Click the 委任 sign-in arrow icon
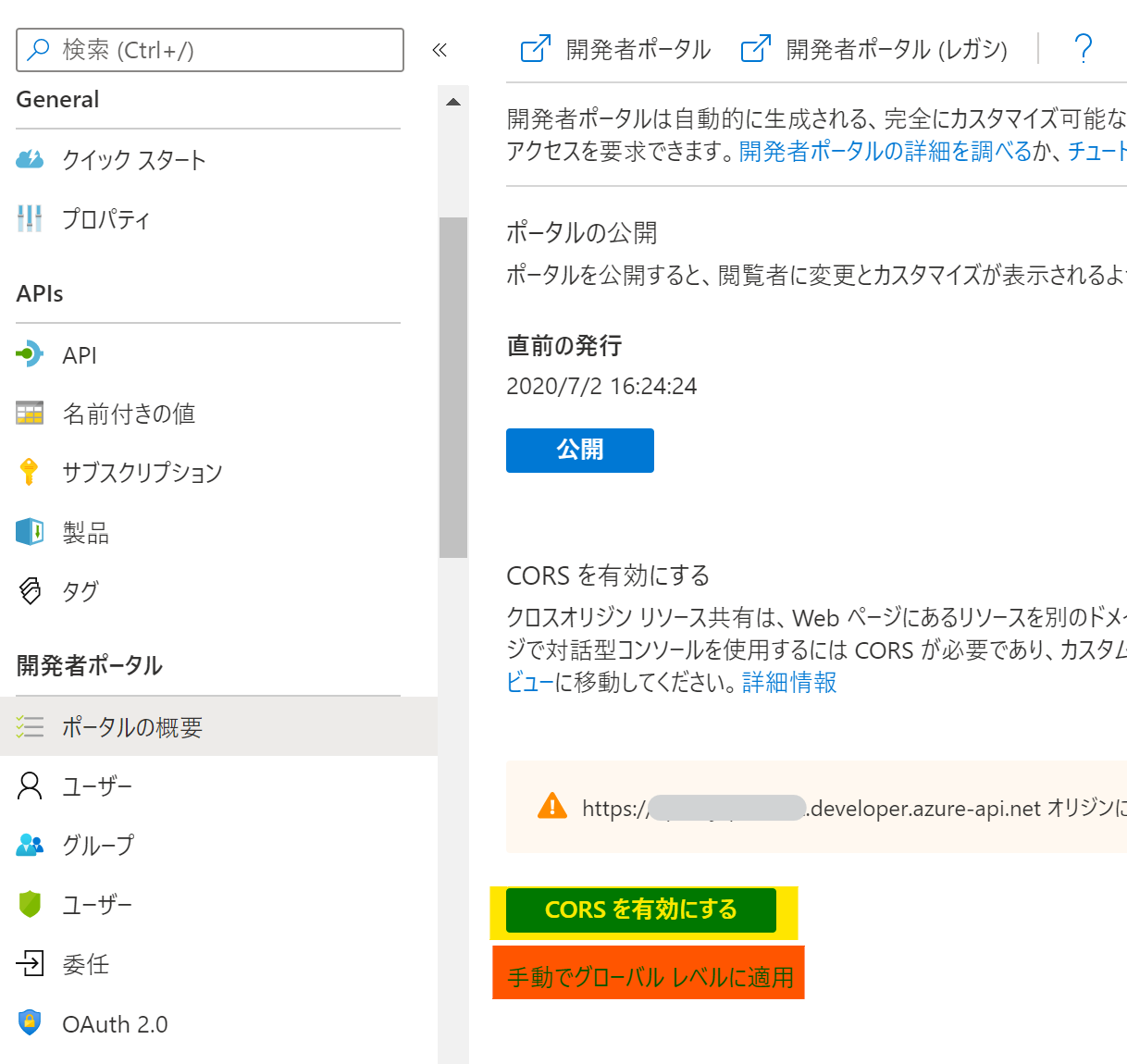The height and width of the screenshot is (1064, 1127). (x=30, y=963)
